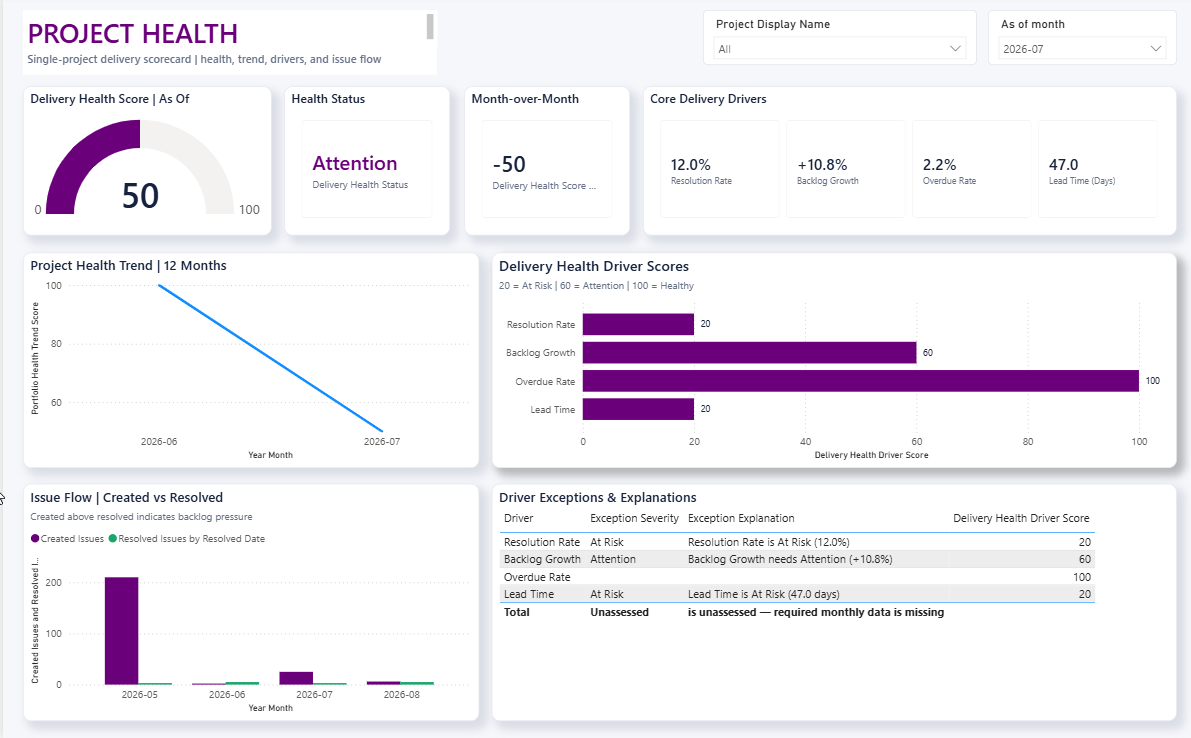The width and height of the screenshot is (1191, 738).
Task: Select the Backlog Growth table row
Action: click(798, 559)
